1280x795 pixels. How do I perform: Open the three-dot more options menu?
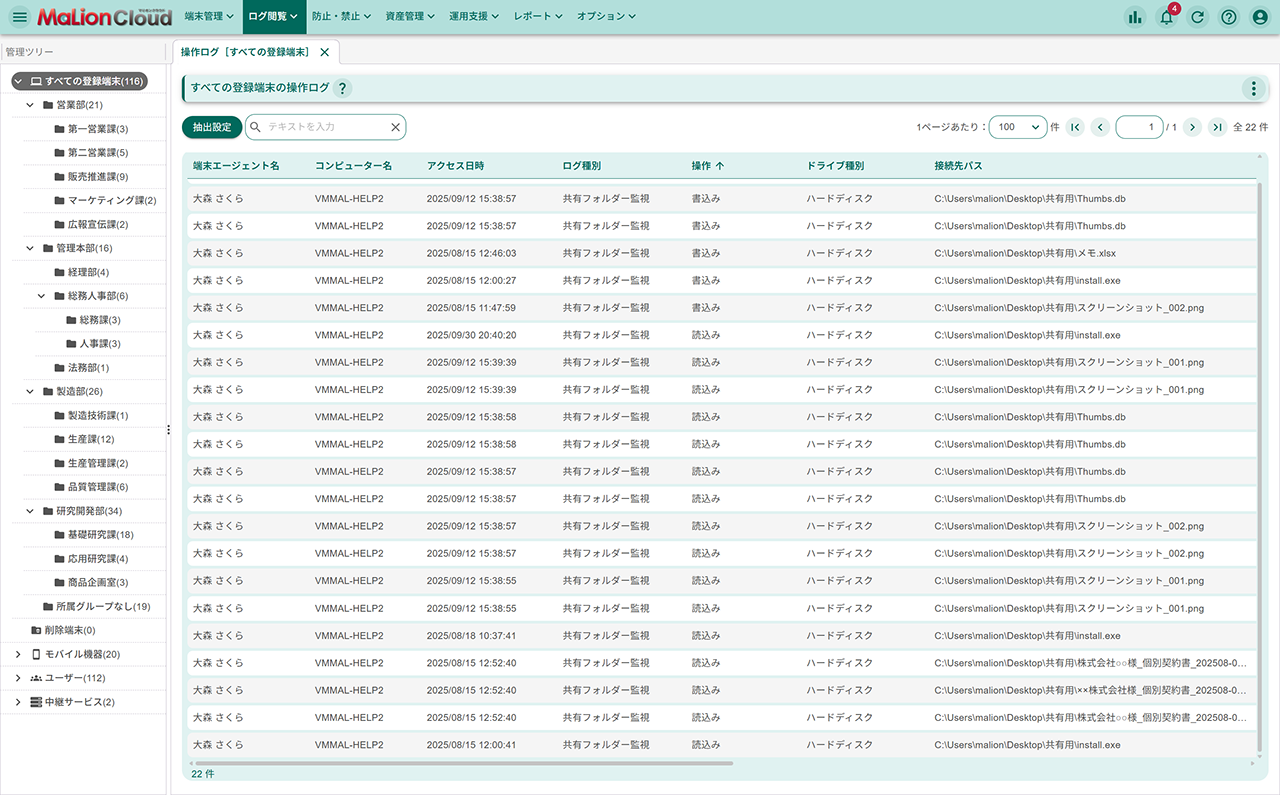tap(1253, 88)
